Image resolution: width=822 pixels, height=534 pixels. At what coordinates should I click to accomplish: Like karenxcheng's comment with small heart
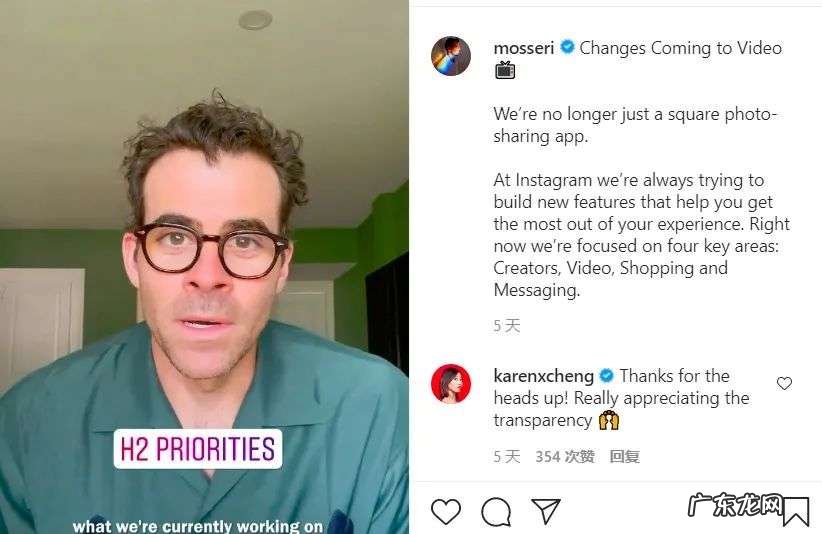click(784, 384)
